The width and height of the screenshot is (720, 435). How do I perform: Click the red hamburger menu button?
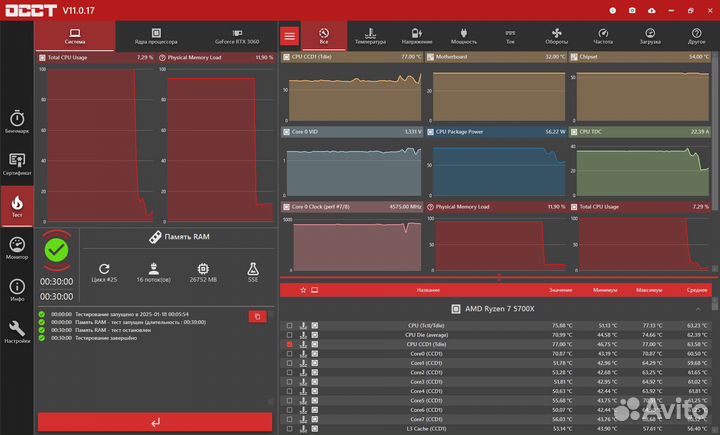(289, 36)
